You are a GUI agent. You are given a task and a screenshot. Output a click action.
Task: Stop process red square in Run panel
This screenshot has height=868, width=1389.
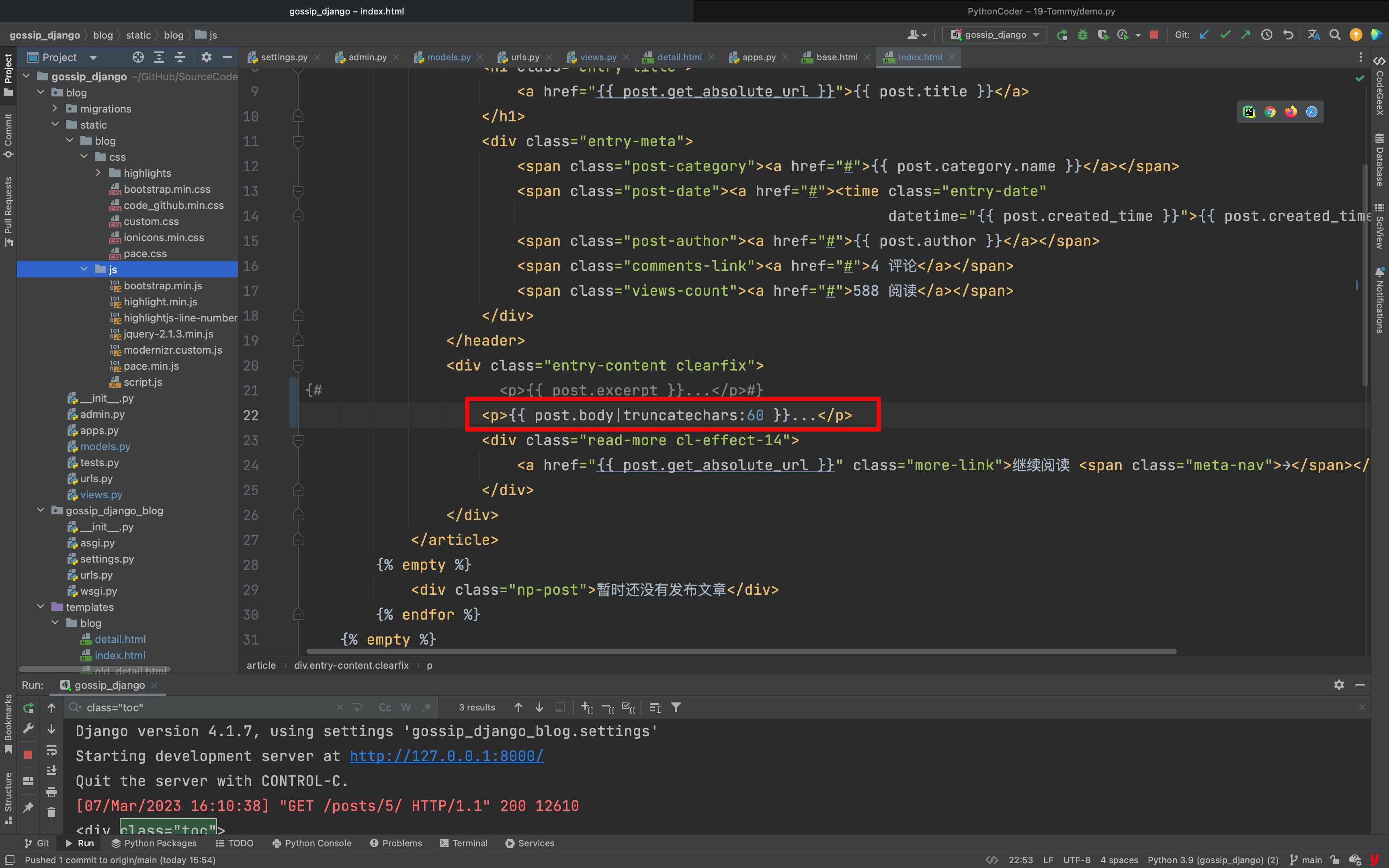point(28,755)
